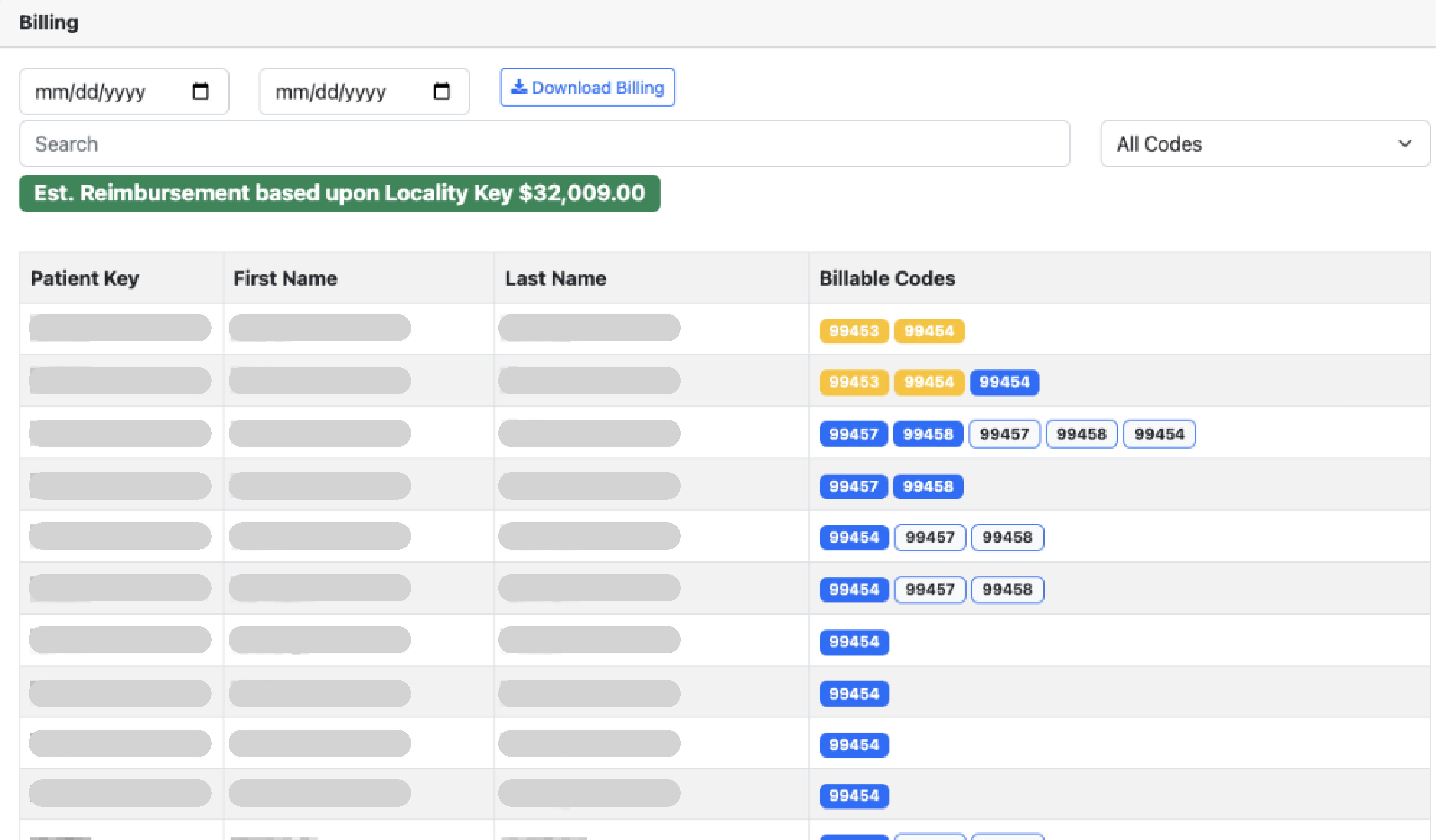This screenshot has width=1436, height=840.
Task: Click the Est. Reimbursement $32,009.00 badge
Action: click(x=340, y=193)
